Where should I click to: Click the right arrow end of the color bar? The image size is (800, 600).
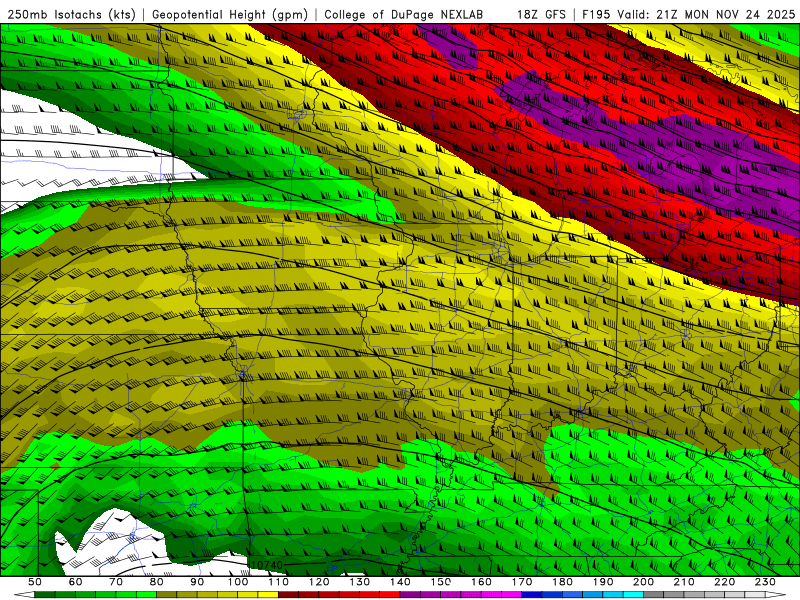coord(776,595)
